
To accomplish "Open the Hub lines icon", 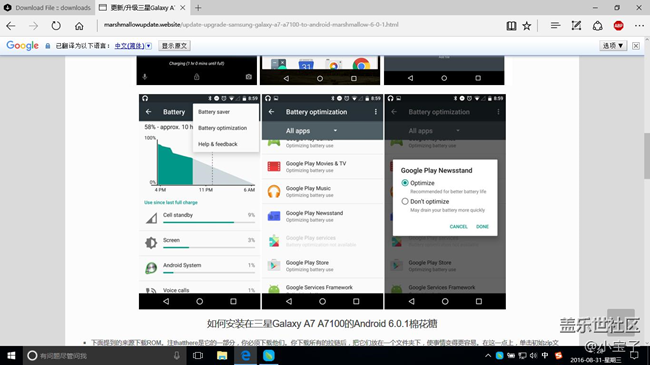I will click(555, 26).
